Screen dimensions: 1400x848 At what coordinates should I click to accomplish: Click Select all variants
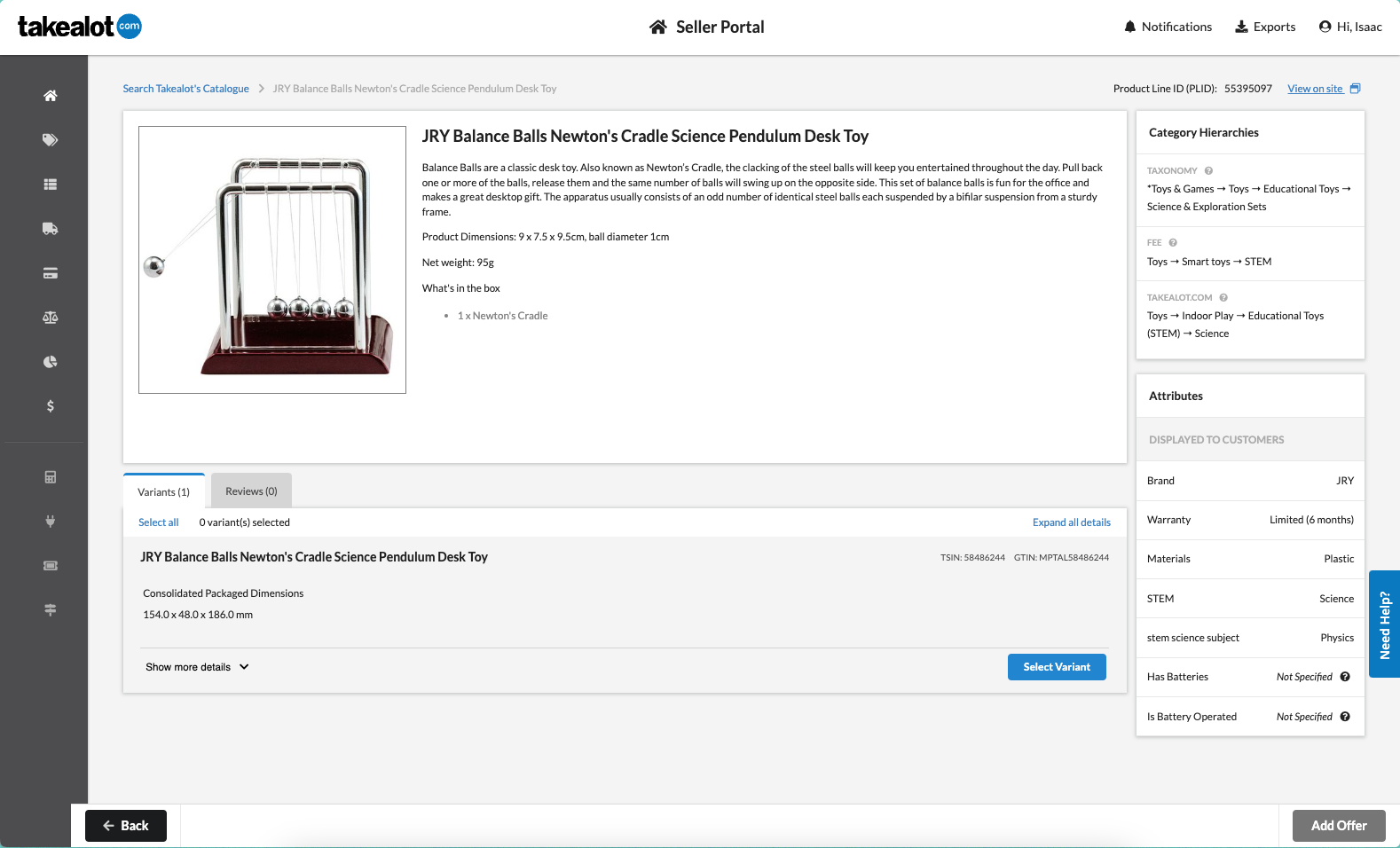point(158,522)
